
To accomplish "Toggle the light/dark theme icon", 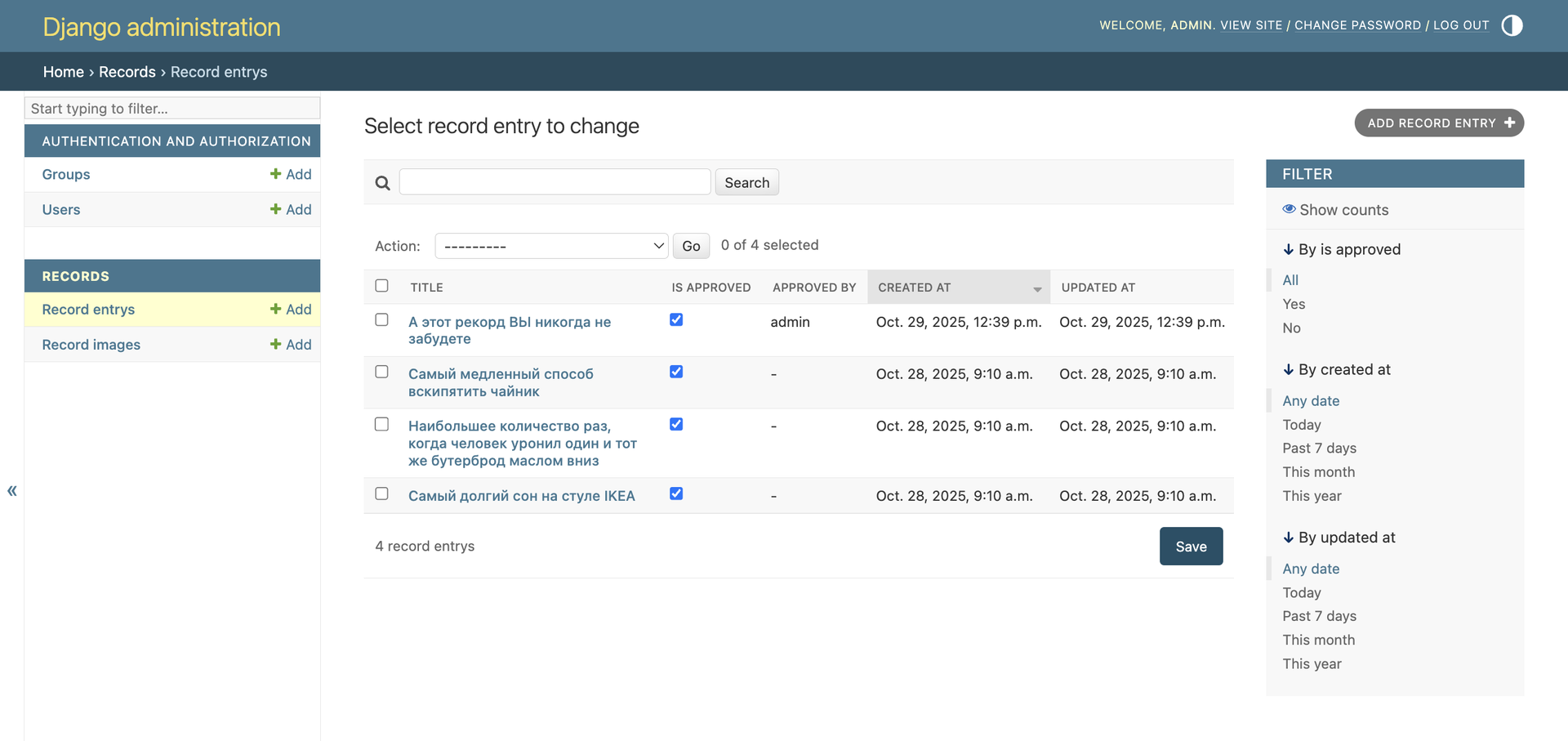I will [x=1512, y=25].
